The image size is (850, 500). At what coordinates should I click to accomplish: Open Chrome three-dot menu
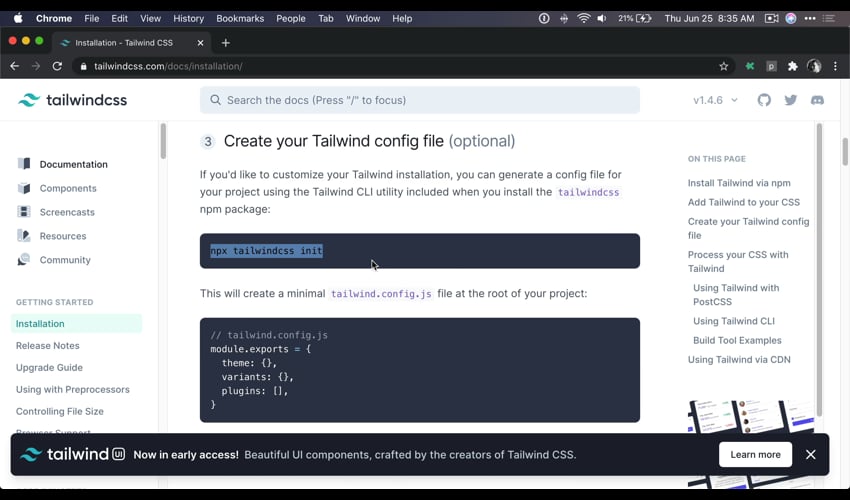click(x=835, y=66)
